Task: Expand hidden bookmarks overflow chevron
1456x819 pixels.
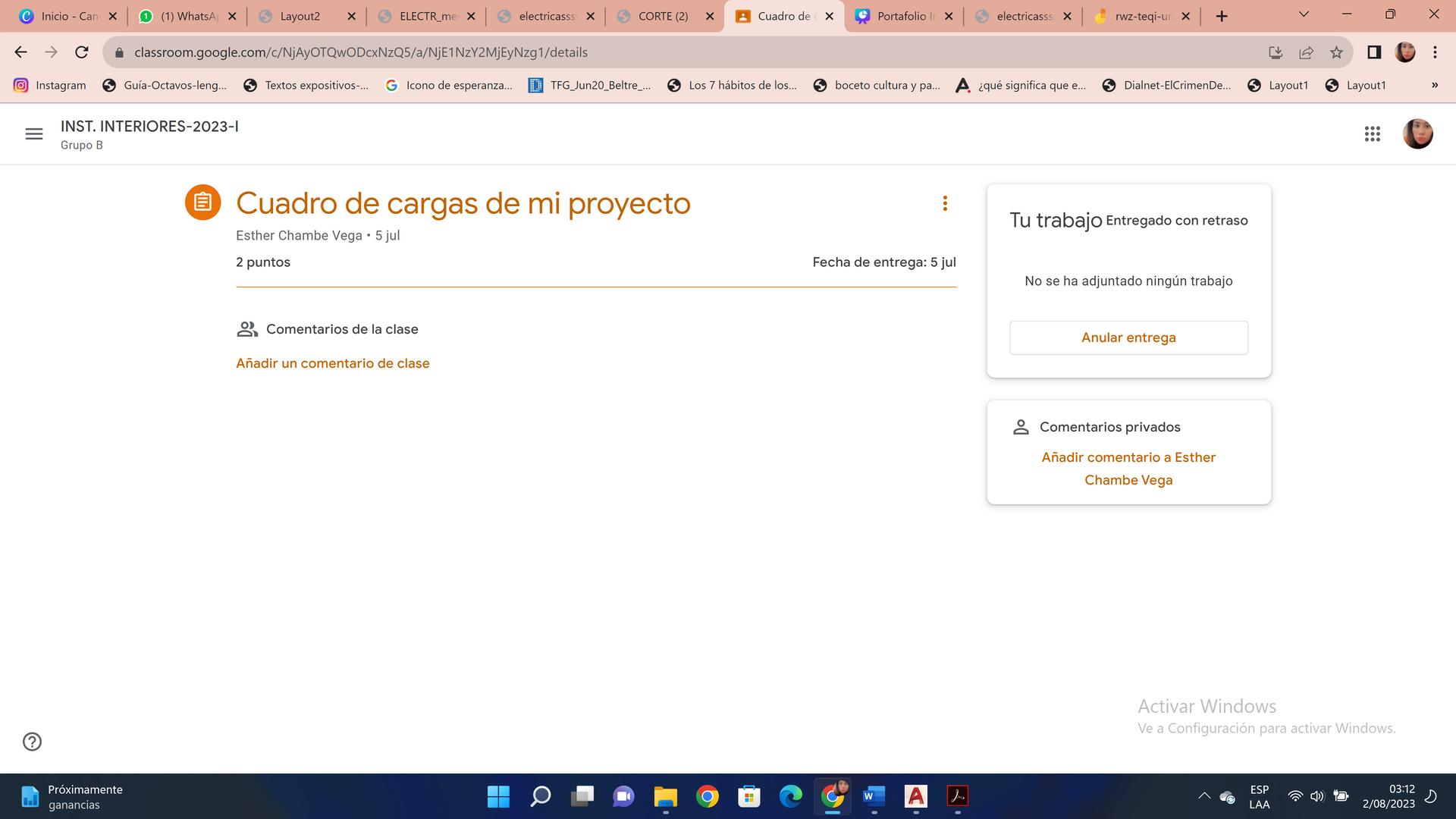Action: (1434, 85)
